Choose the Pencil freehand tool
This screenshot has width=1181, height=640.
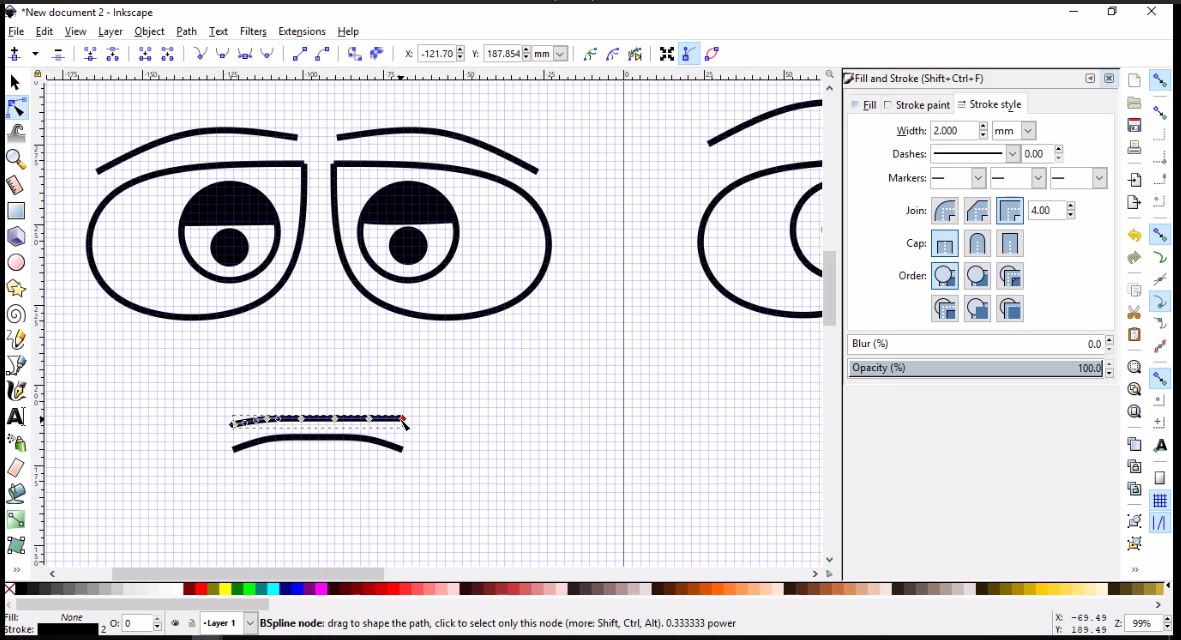click(16, 340)
